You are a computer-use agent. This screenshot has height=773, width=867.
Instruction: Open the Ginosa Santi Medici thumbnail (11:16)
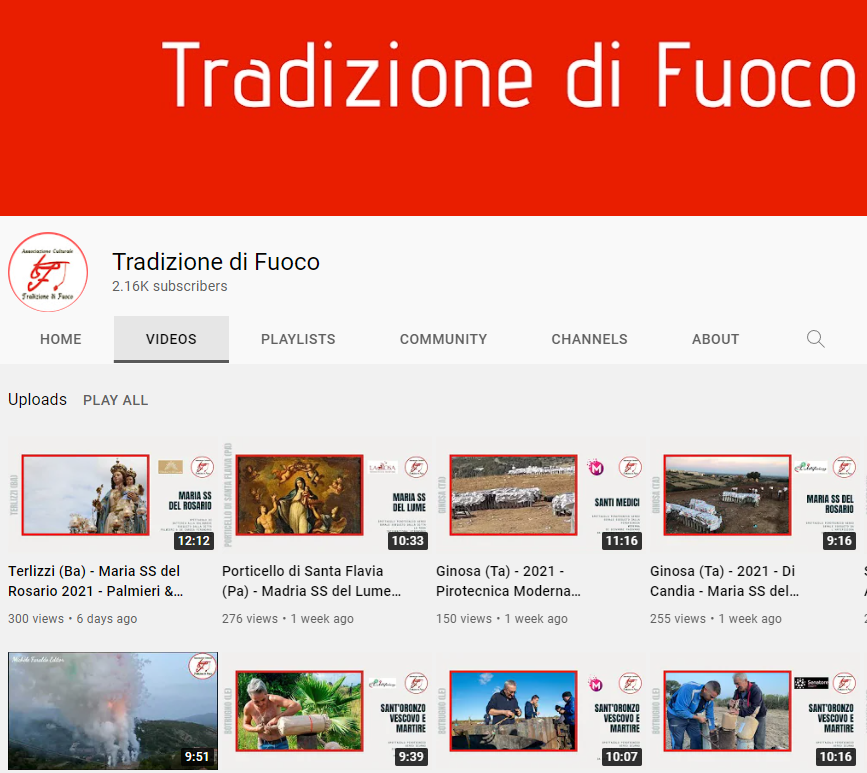(x=541, y=495)
